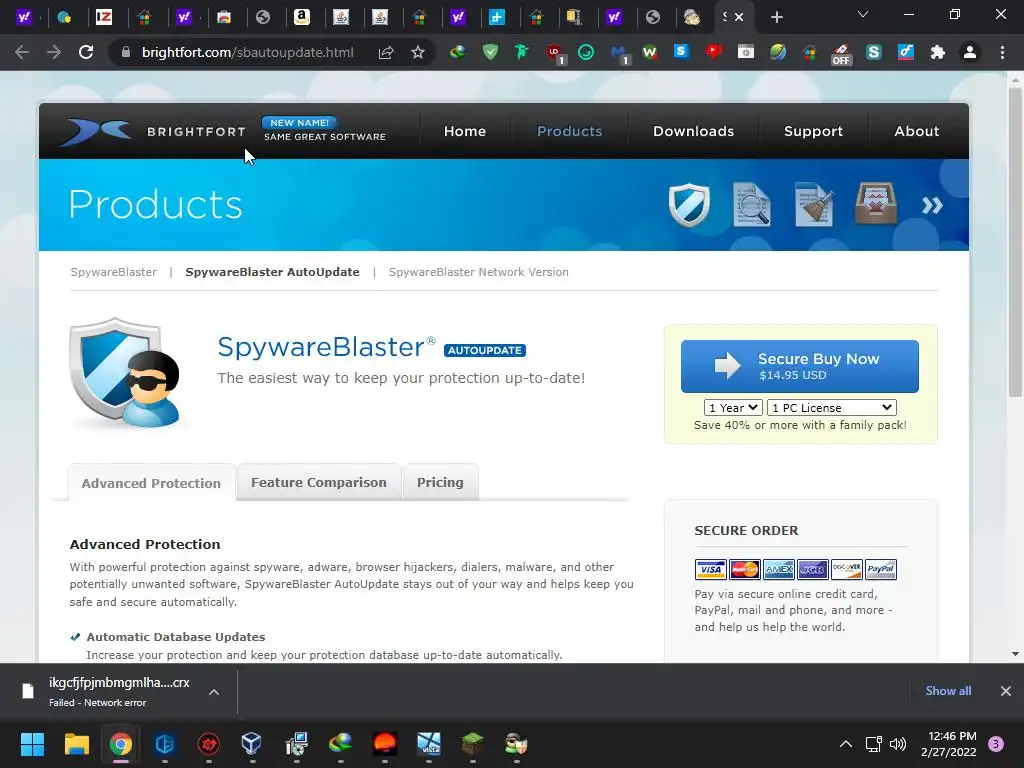Go forward with the browser arrow
The height and width of the screenshot is (768, 1024).
tap(54, 52)
